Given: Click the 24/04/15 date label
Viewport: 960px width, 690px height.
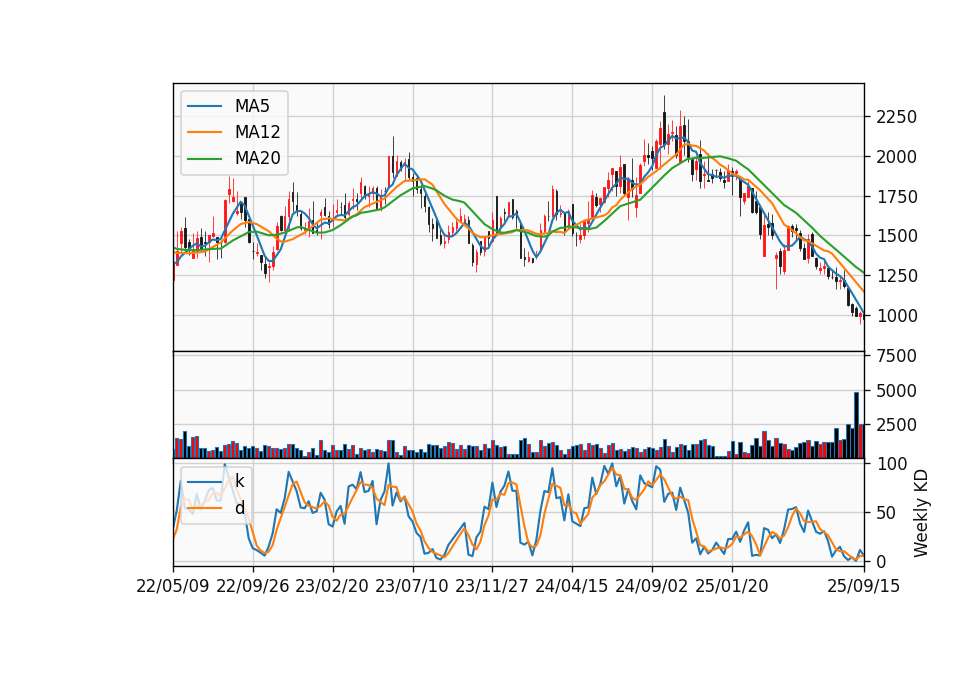Looking at the screenshot, I should (572, 586).
